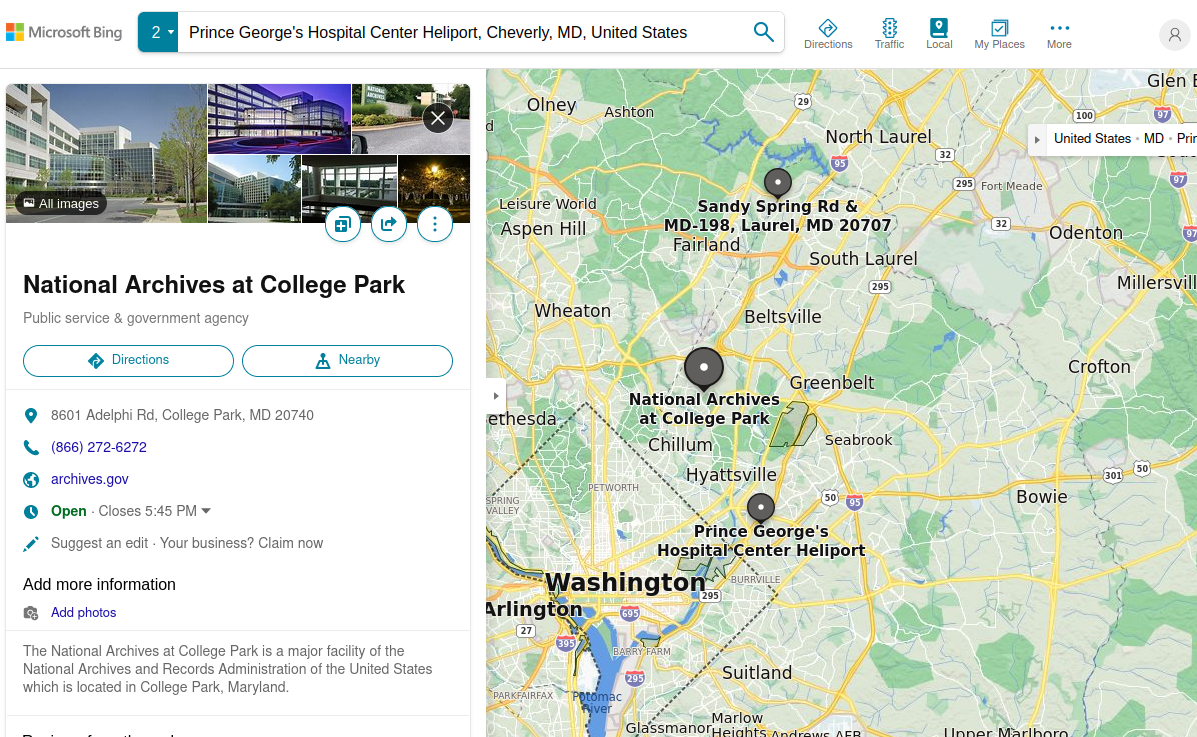Click the globe website icon
The height and width of the screenshot is (737, 1197).
coord(31,480)
